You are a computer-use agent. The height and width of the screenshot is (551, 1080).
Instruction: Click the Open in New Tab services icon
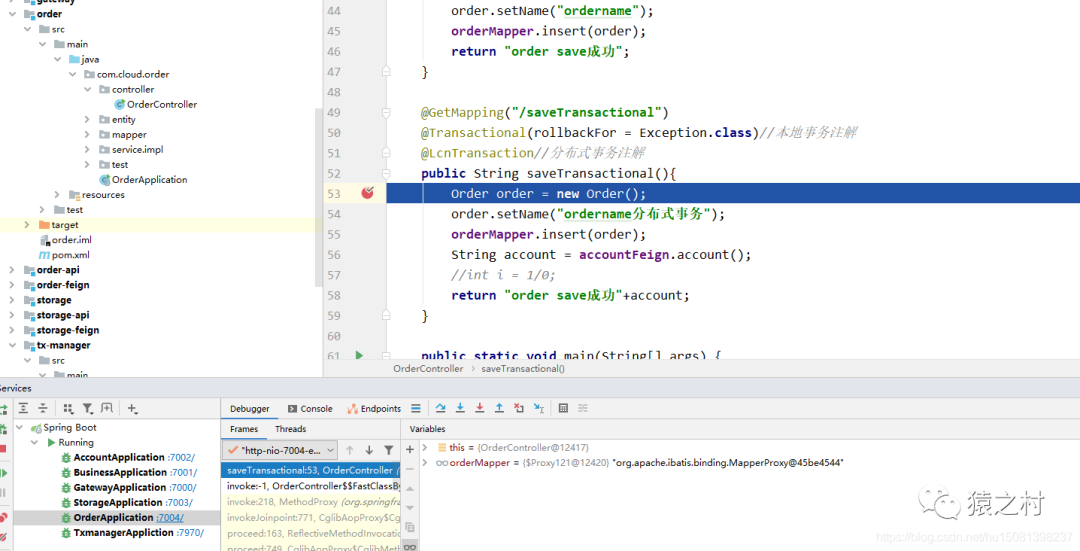pos(107,408)
